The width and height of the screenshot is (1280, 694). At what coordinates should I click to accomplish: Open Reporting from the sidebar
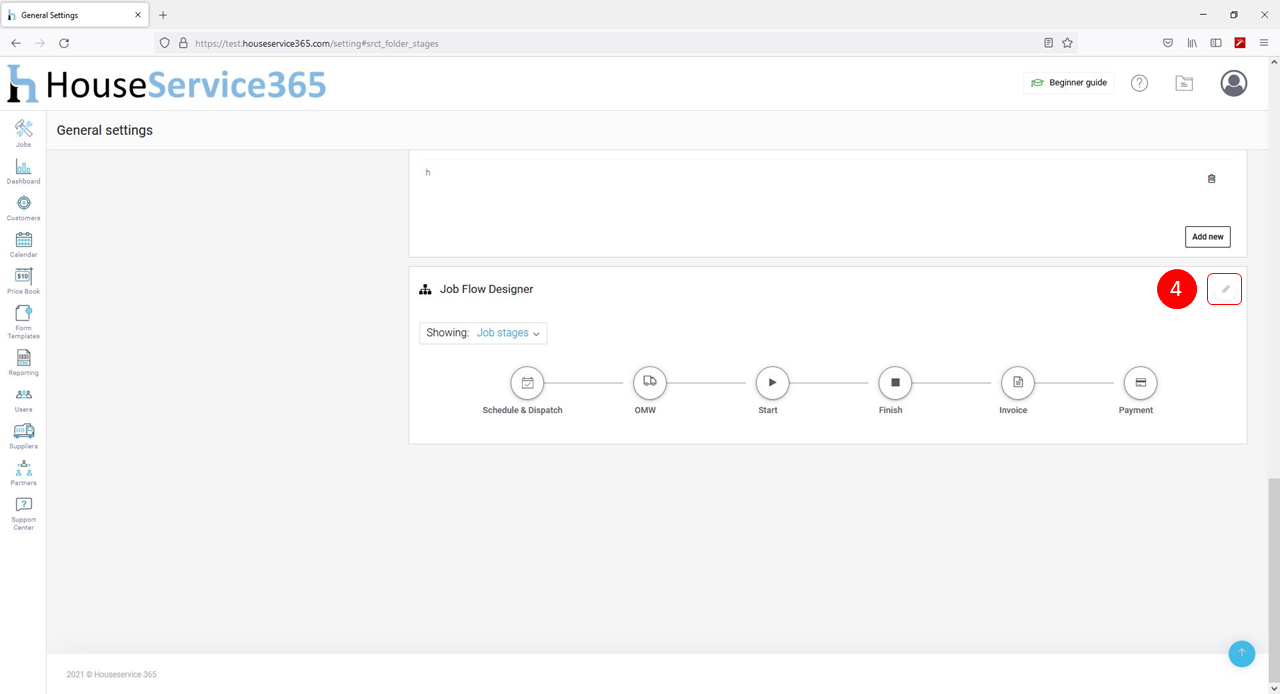tap(23, 360)
